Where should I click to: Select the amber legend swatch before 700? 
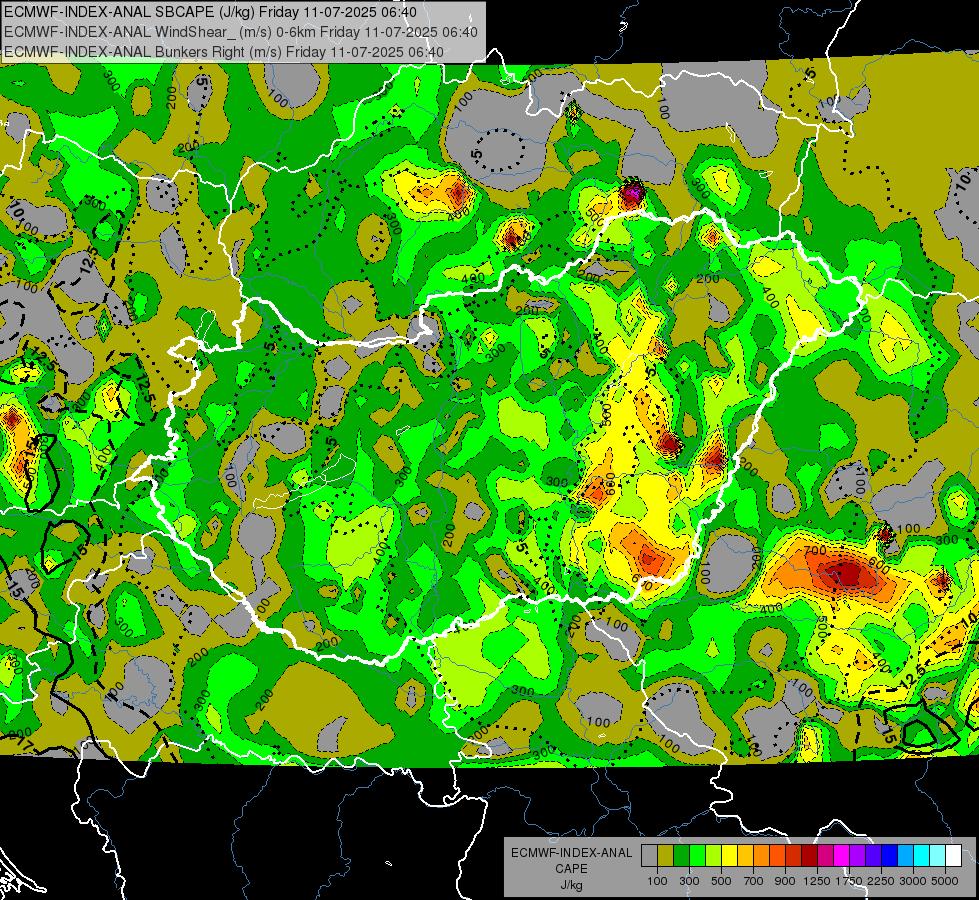[x=745, y=855]
